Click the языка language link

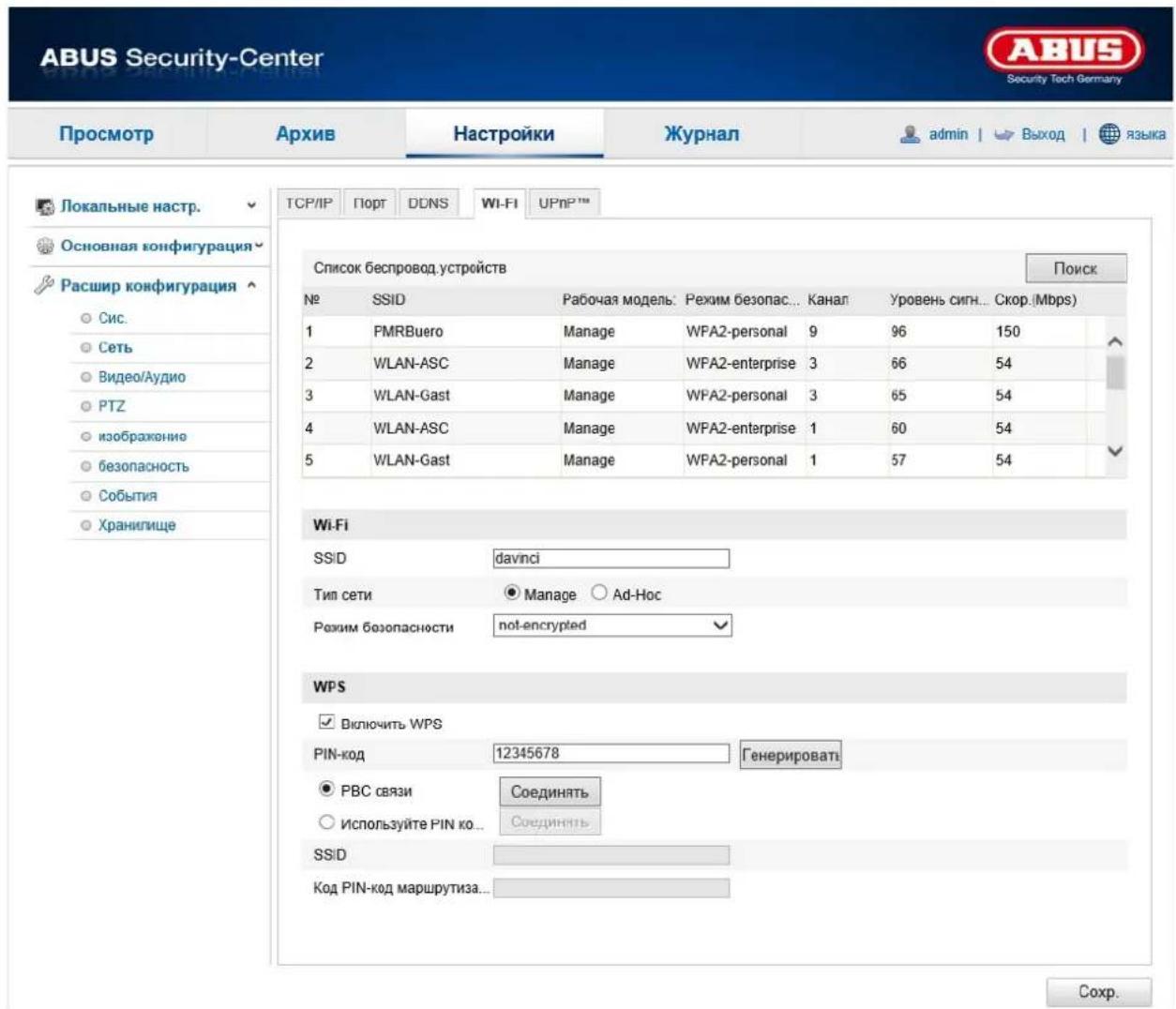1146,134
